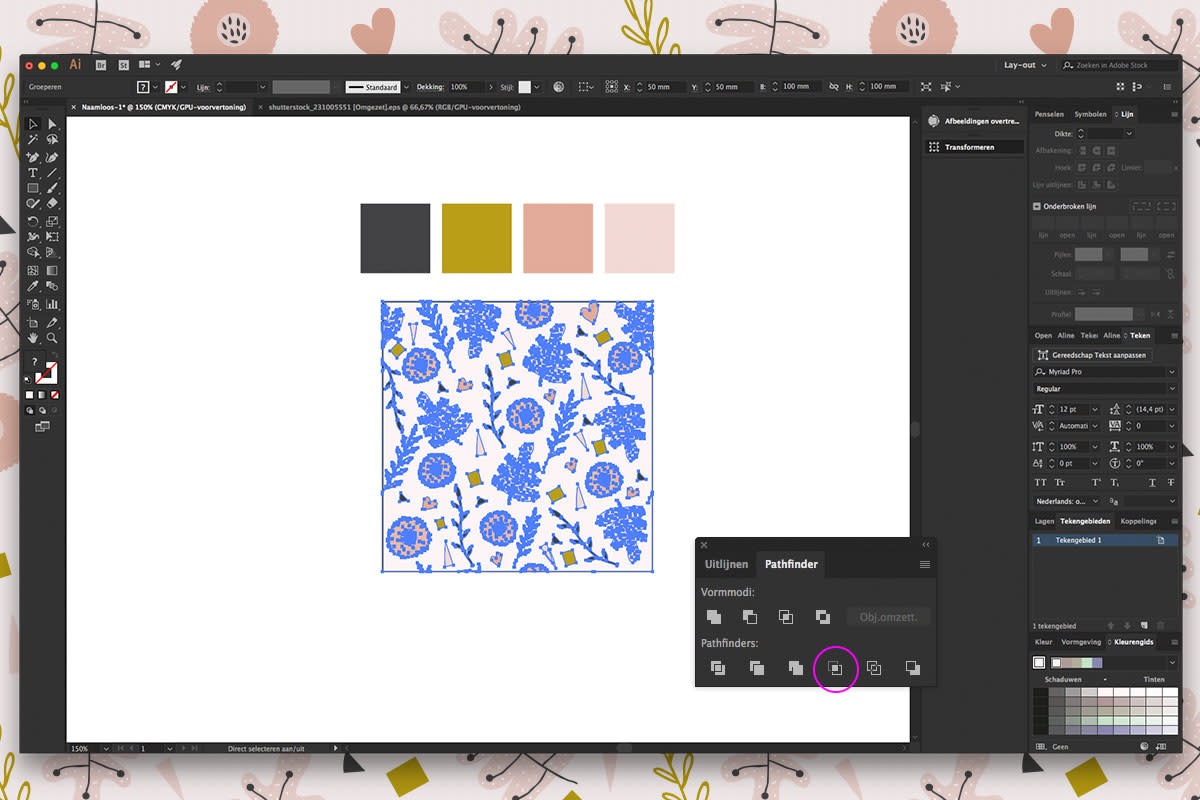Select the Scale tool
This screenshot has width=1200, height=800.
(52, 220)
